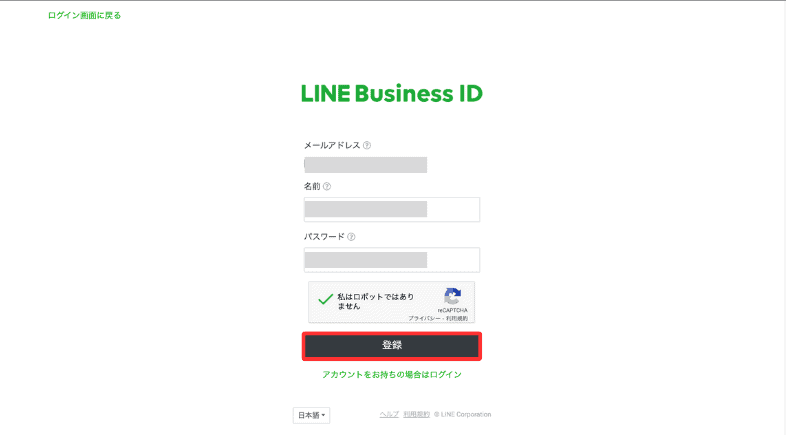
Task: Click the help icon beside パスワード
Action: point(351,237)
